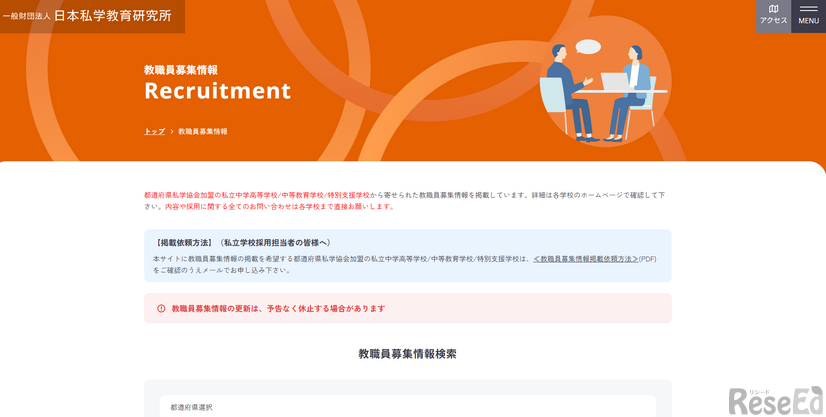Open 教職員募集情報掲載依頼方法 PDF link
The width and height of the screenshot is (826, 417).
pyautogui.click(x=586, y=259)
